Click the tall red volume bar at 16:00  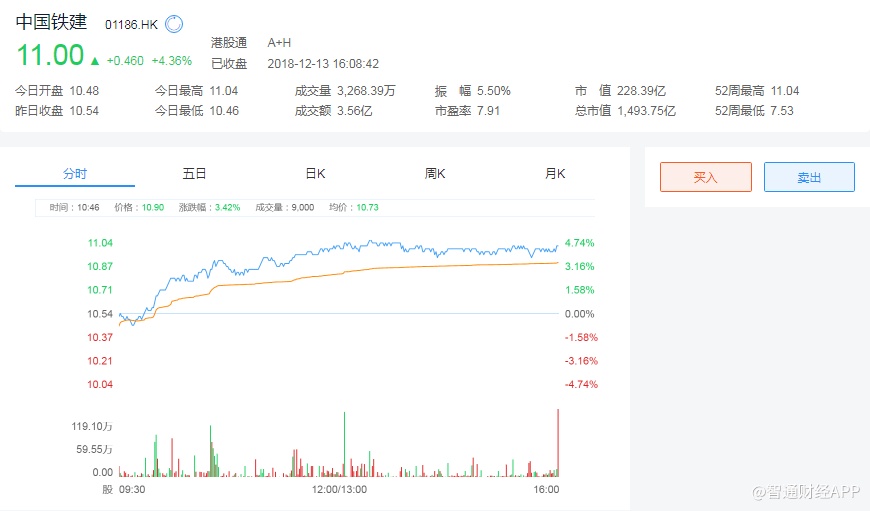(558, 440)
